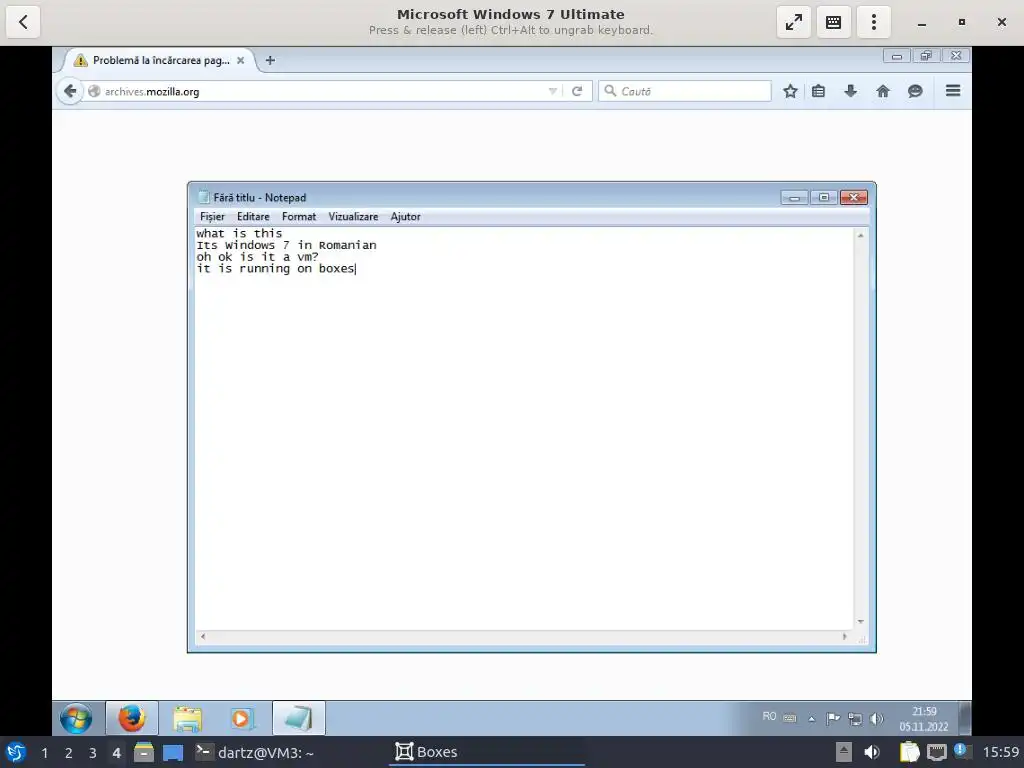Click host panel eject/removable media icon

point(844,752)
